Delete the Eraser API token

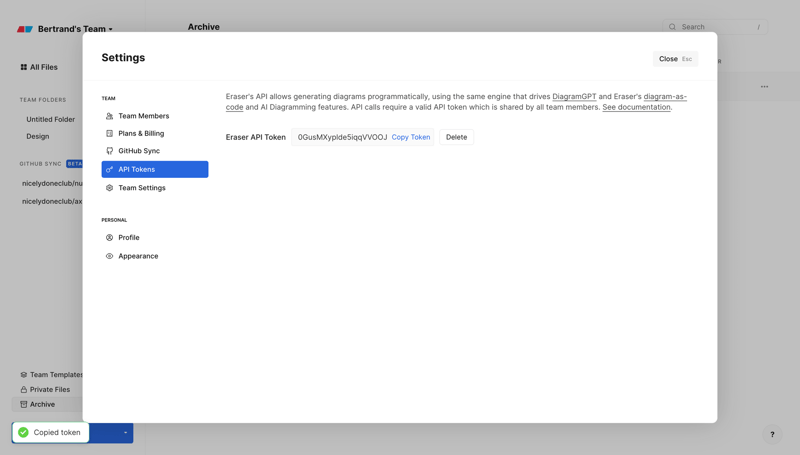456,137
